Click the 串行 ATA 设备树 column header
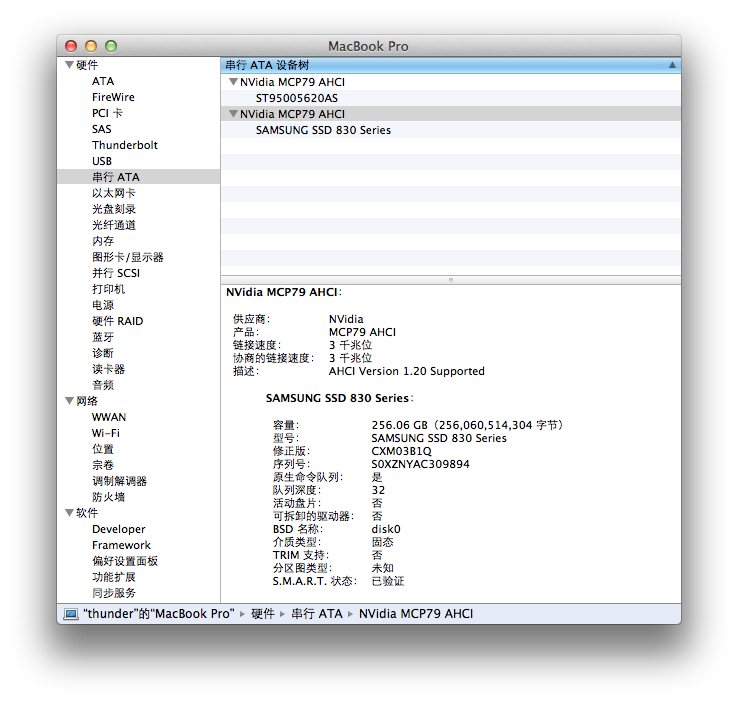 [x=451, y=65]
